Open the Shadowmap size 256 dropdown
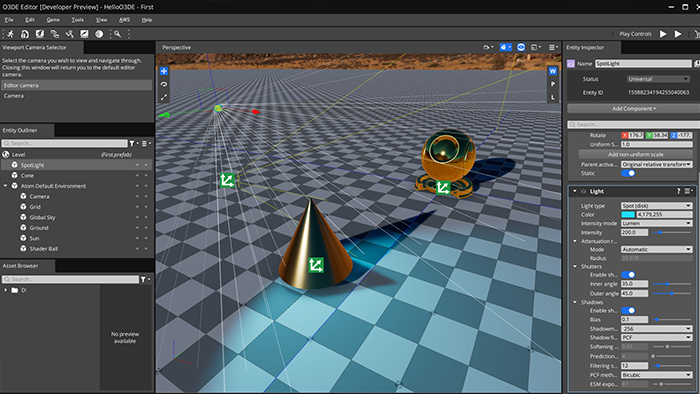This screenshot has height=394, width=700. click(x=657, y=328)
